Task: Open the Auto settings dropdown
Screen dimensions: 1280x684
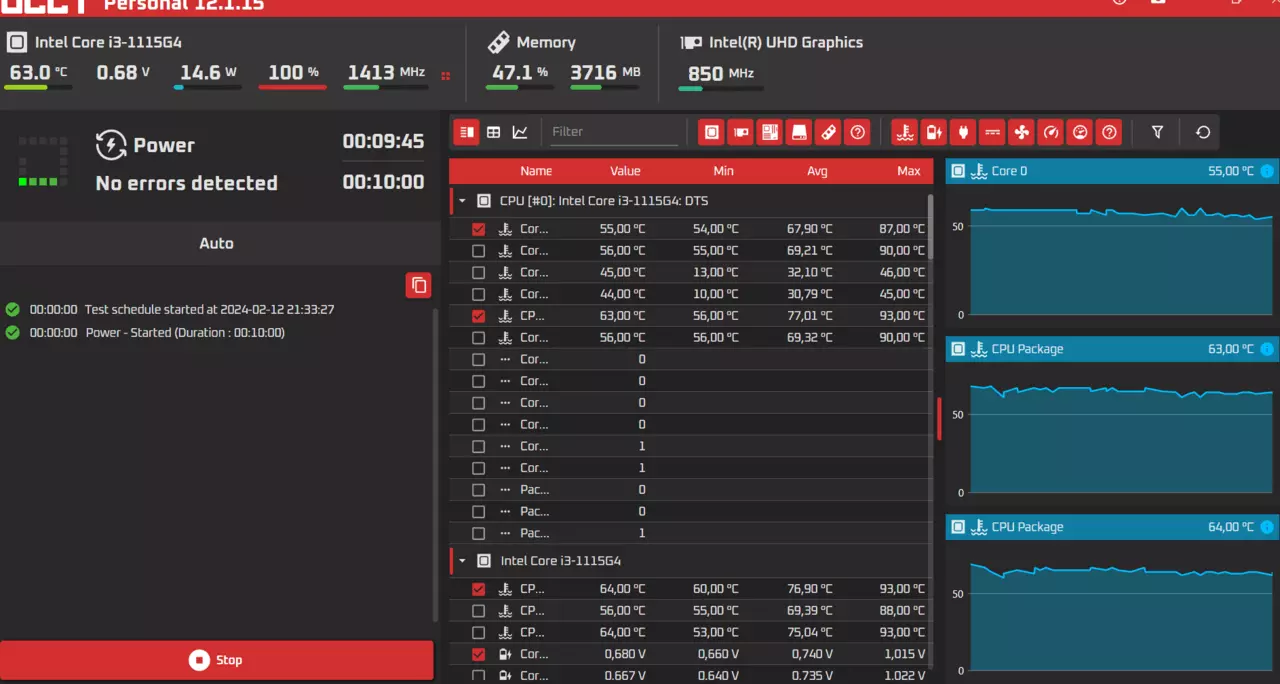Action: click(x=217, y=243)
